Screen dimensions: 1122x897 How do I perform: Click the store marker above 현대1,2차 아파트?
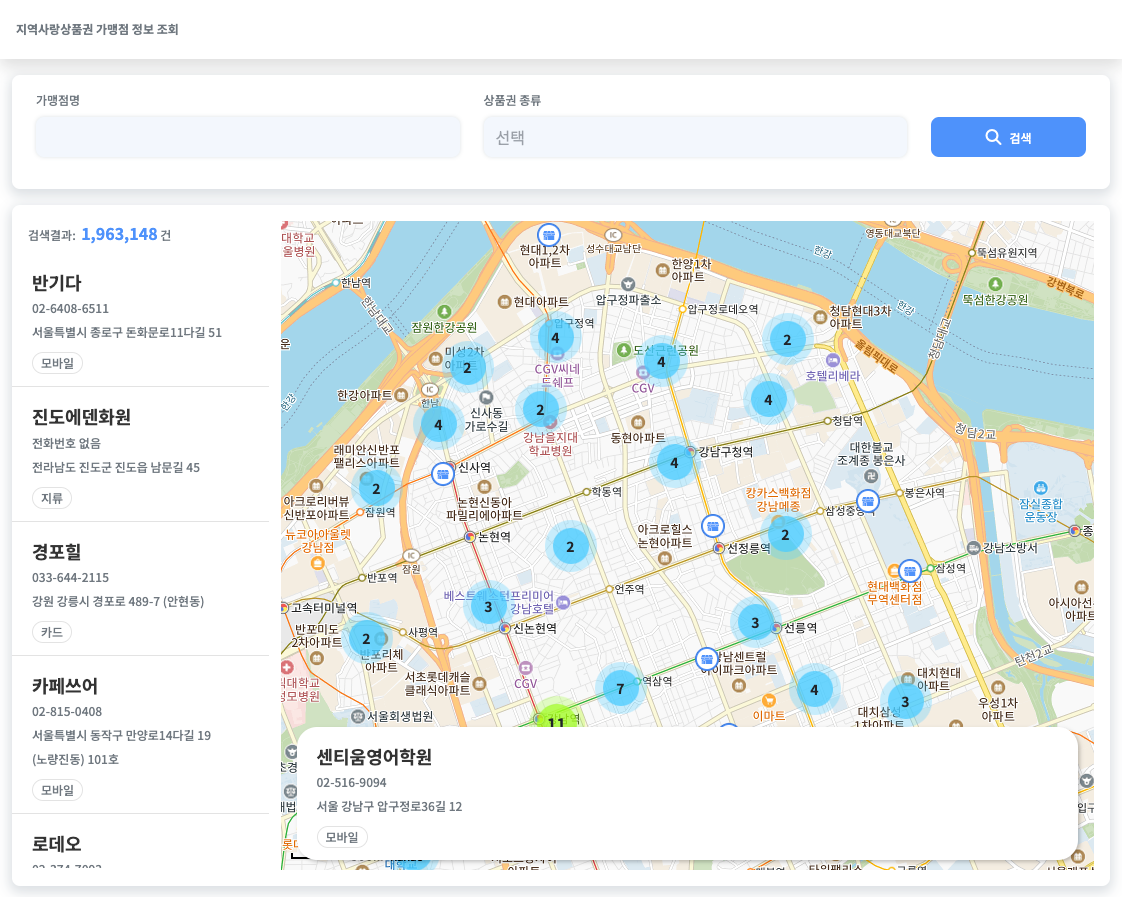pyautogui.click(x=548, y=234)
